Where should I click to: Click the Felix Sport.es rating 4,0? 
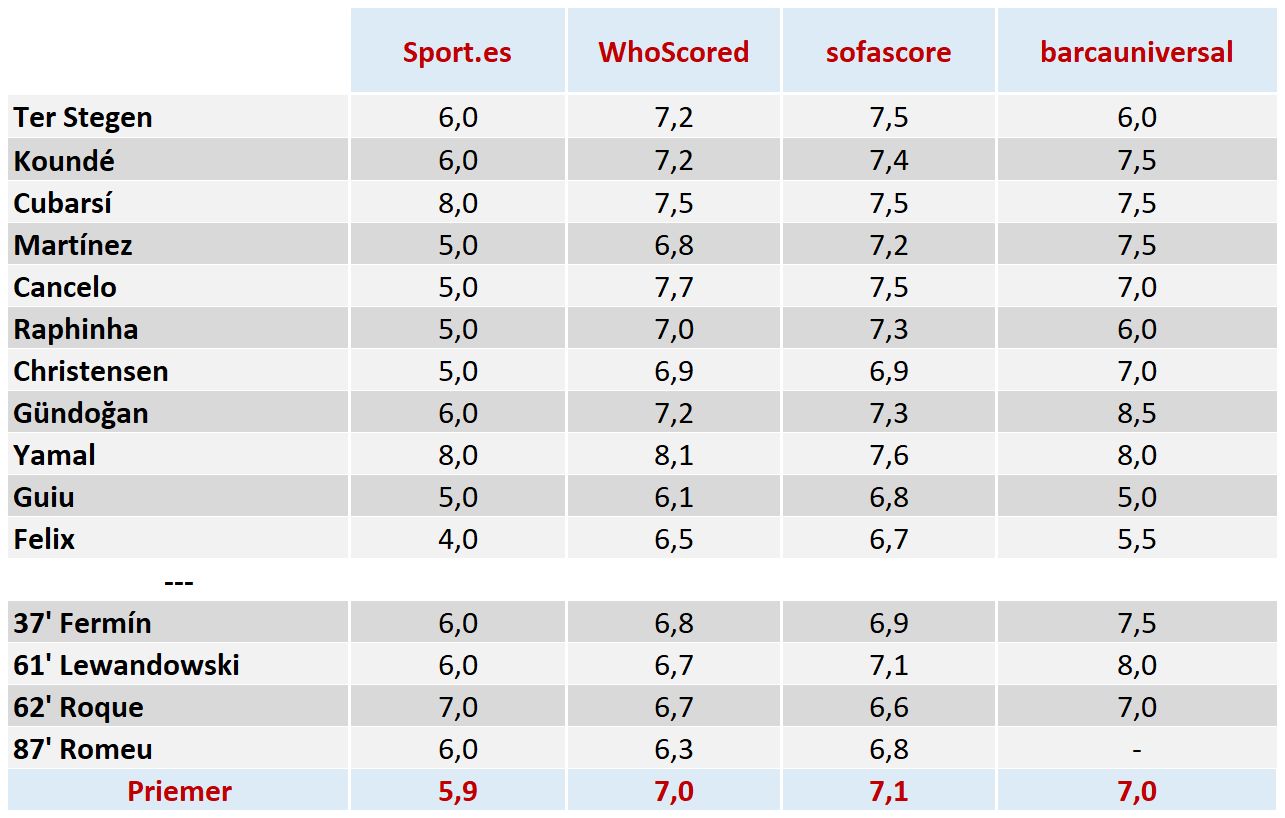click(x=458, y=539)
